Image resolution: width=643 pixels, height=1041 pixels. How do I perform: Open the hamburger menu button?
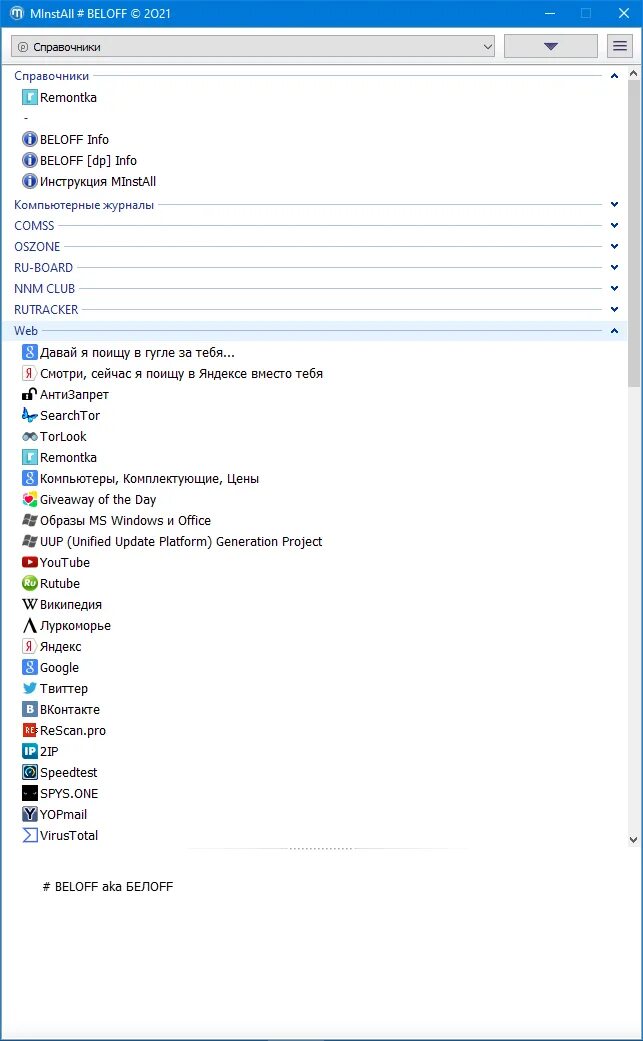(x=620, y=46)
